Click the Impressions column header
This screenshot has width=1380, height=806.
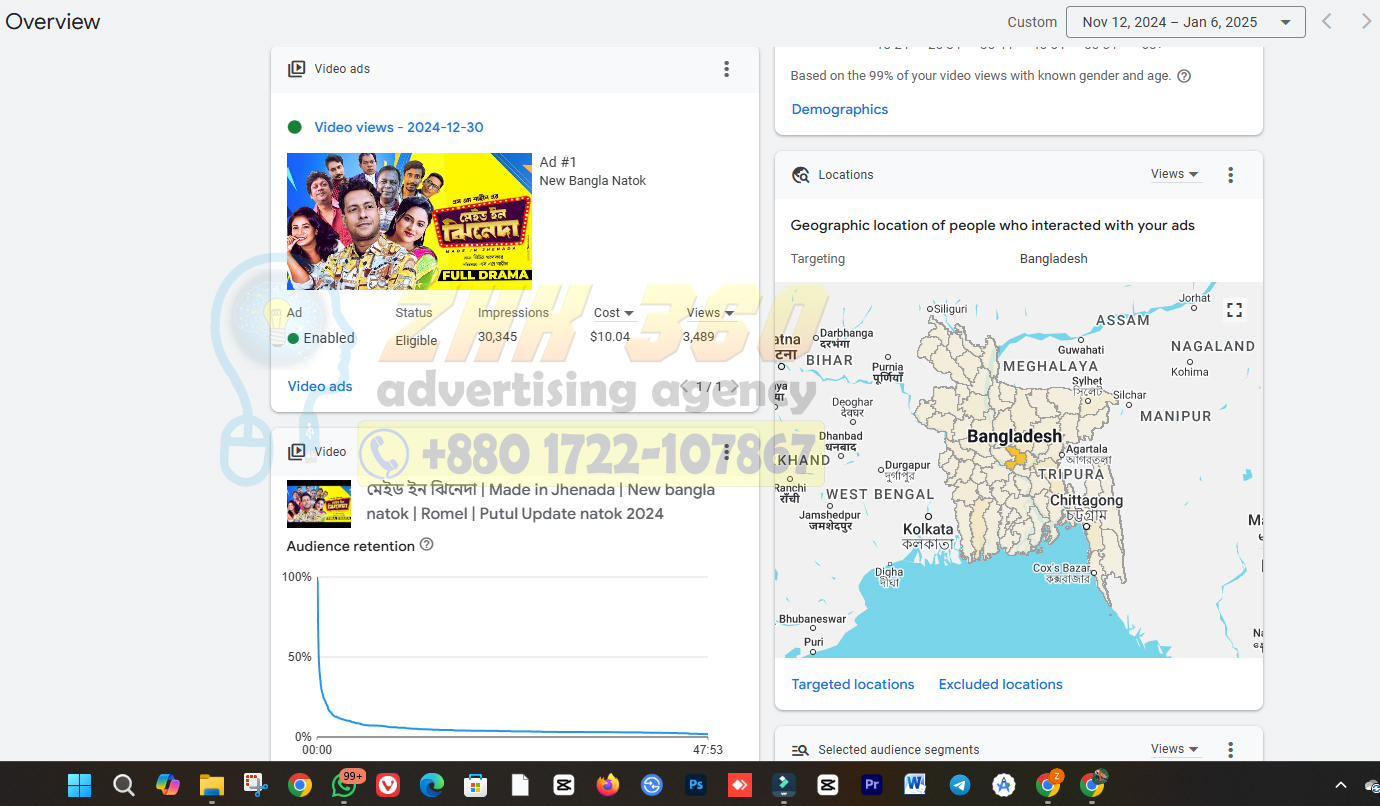point(513,313)
